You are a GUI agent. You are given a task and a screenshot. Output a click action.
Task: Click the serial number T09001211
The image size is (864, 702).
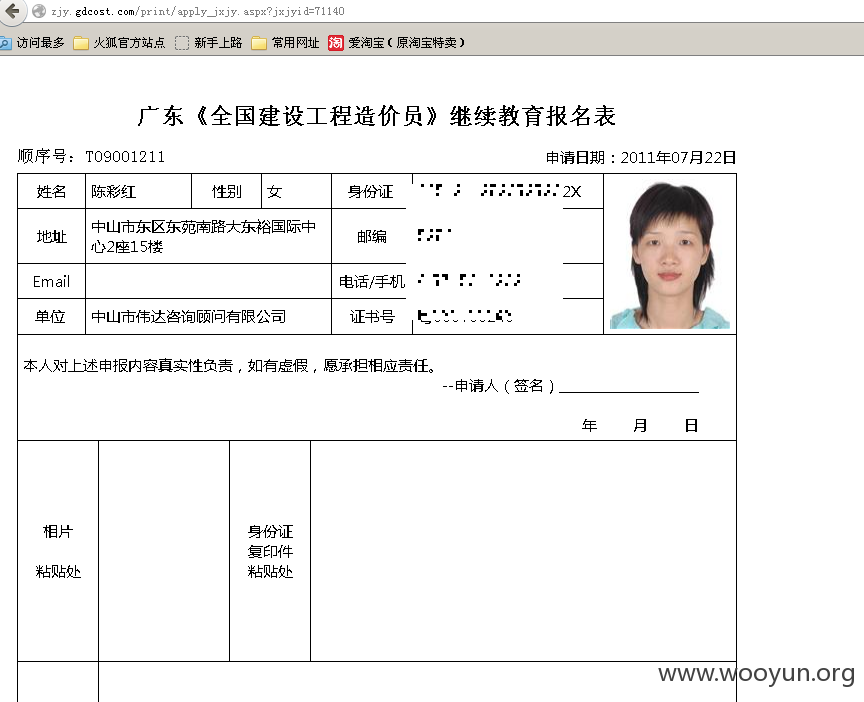[125, 157]
